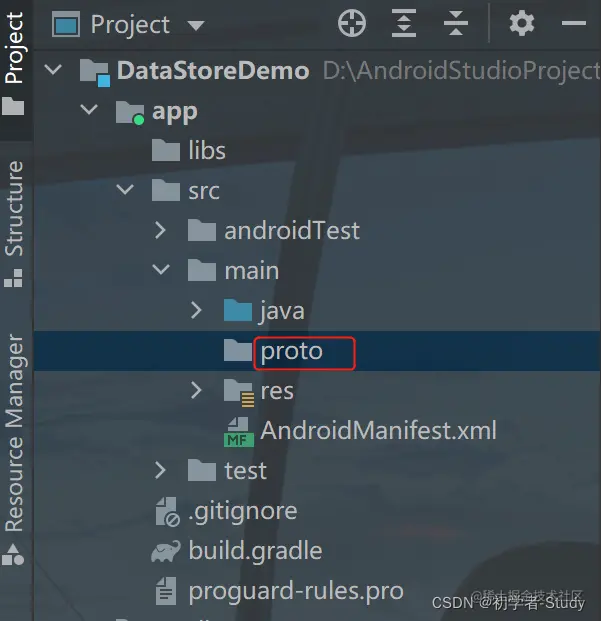
Task: Select the res folder label
Action: [277, 391]
